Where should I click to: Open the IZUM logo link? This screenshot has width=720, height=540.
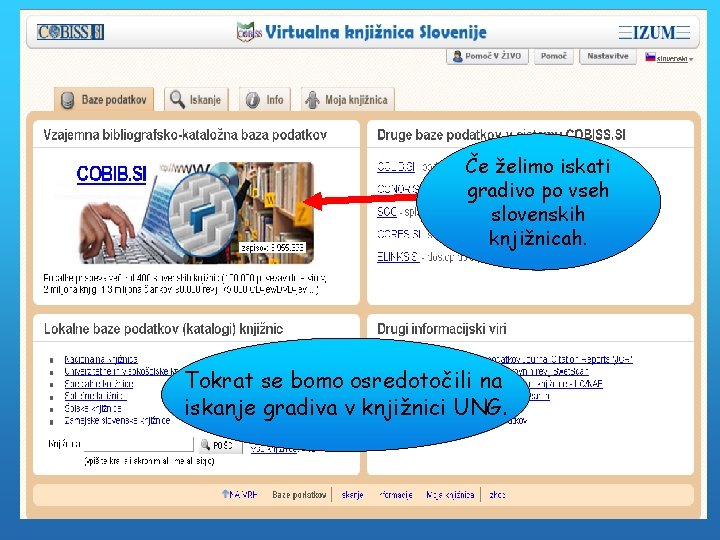(654, 33)
